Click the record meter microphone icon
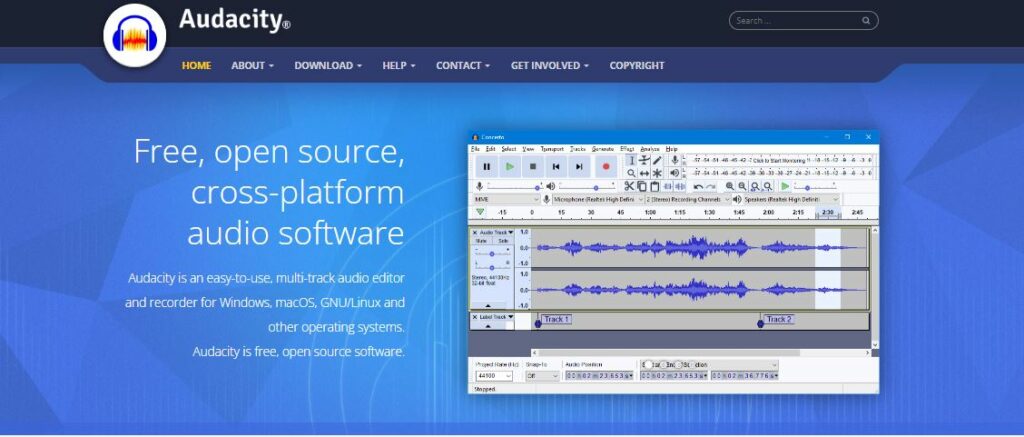The image size is (1024, 437). point(675,160)
